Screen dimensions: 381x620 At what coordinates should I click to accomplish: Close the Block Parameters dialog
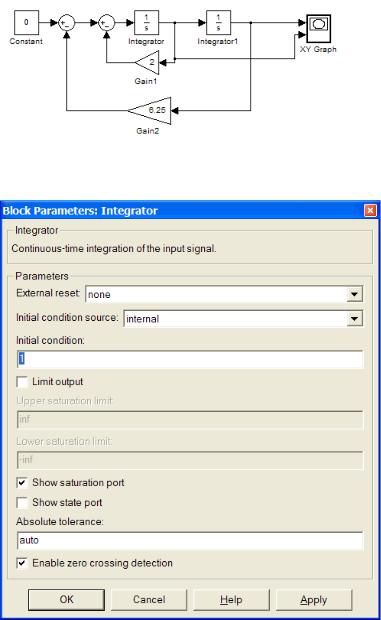[370, 210]
